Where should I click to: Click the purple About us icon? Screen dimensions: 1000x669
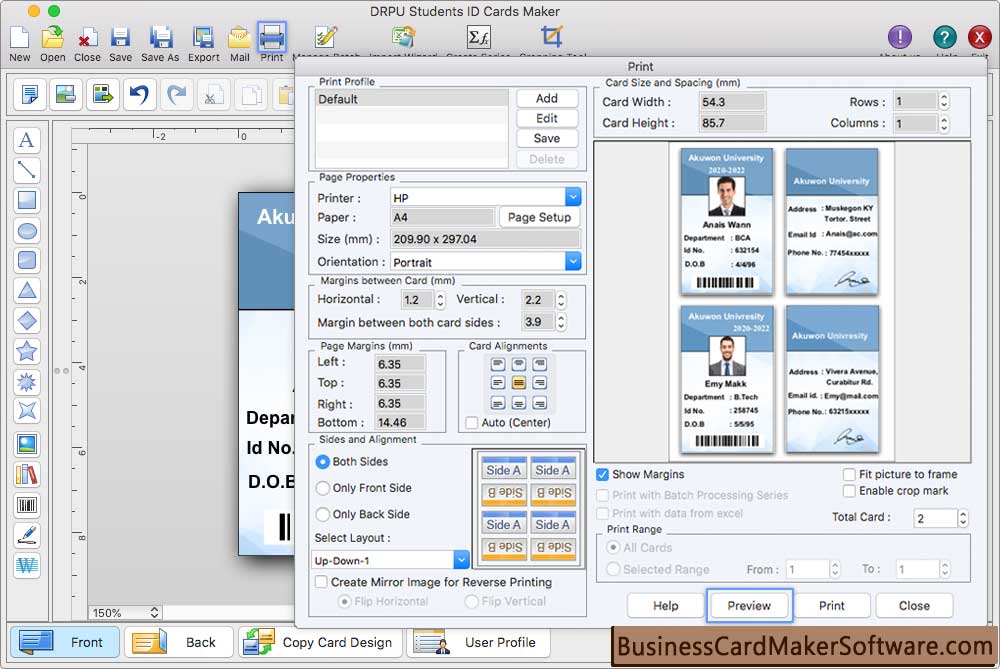[x=900, y=37]
